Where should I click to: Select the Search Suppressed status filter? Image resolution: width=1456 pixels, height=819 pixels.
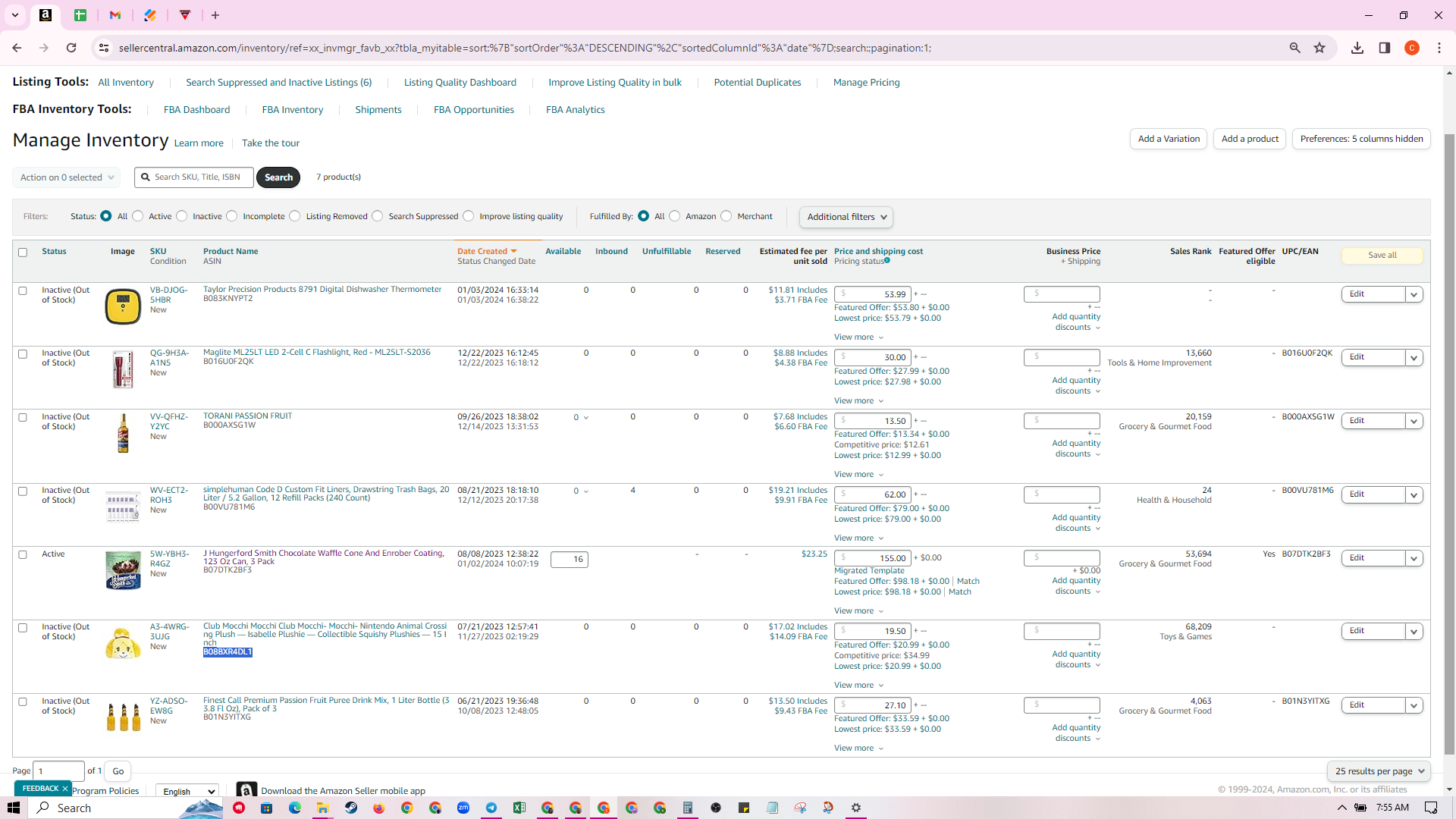378,216
